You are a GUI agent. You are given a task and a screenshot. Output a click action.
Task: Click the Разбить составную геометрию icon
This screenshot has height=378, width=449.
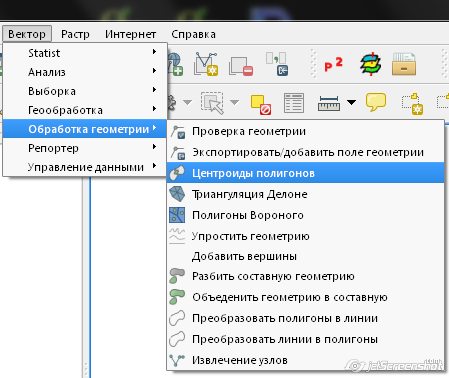177,276
